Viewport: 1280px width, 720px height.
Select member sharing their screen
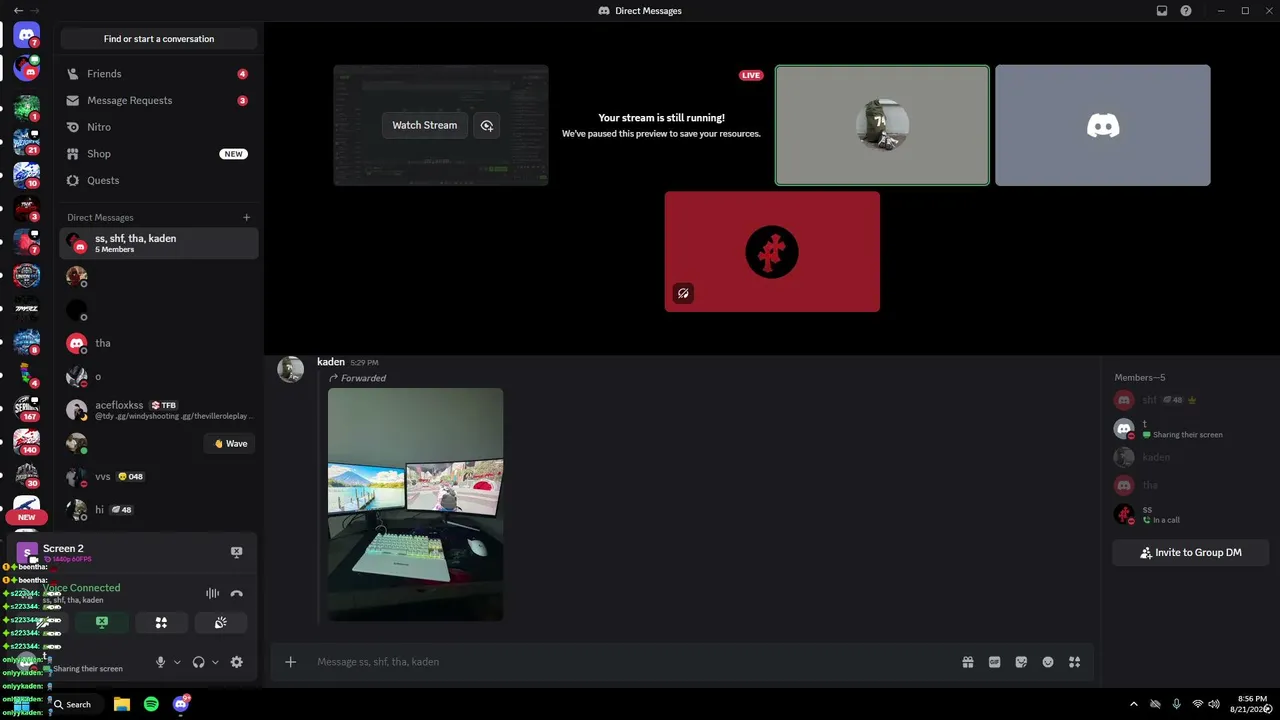[x=1190, y=429]
